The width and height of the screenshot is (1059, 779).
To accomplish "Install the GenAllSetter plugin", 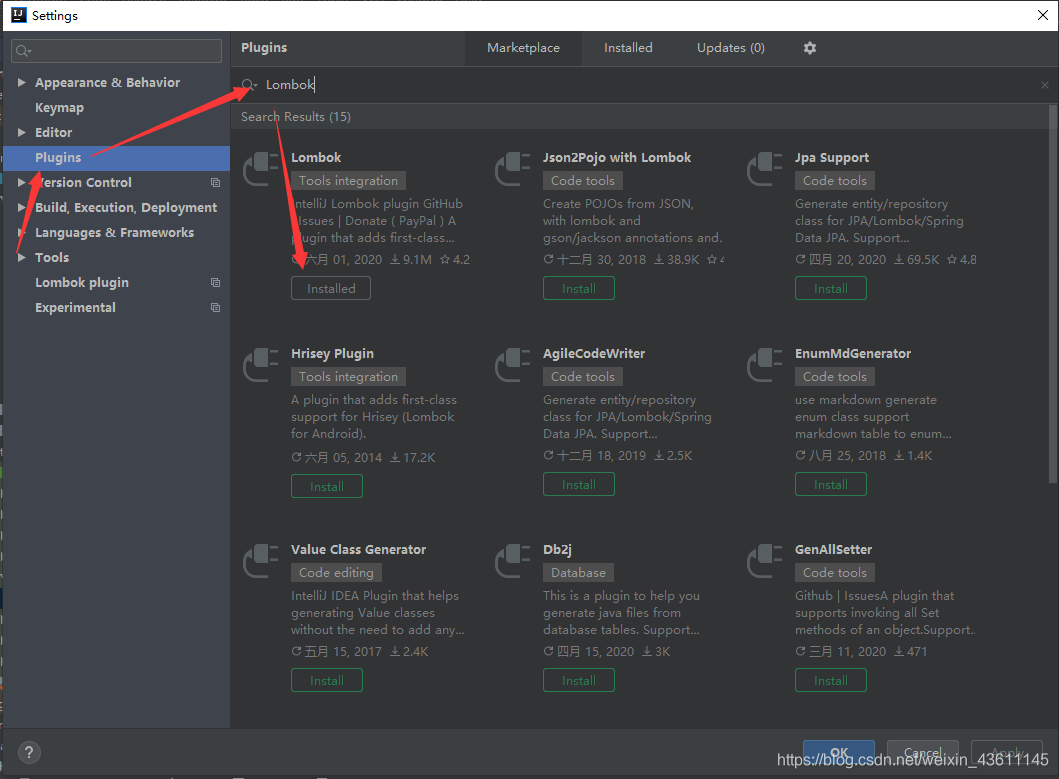I will point(831,680).
